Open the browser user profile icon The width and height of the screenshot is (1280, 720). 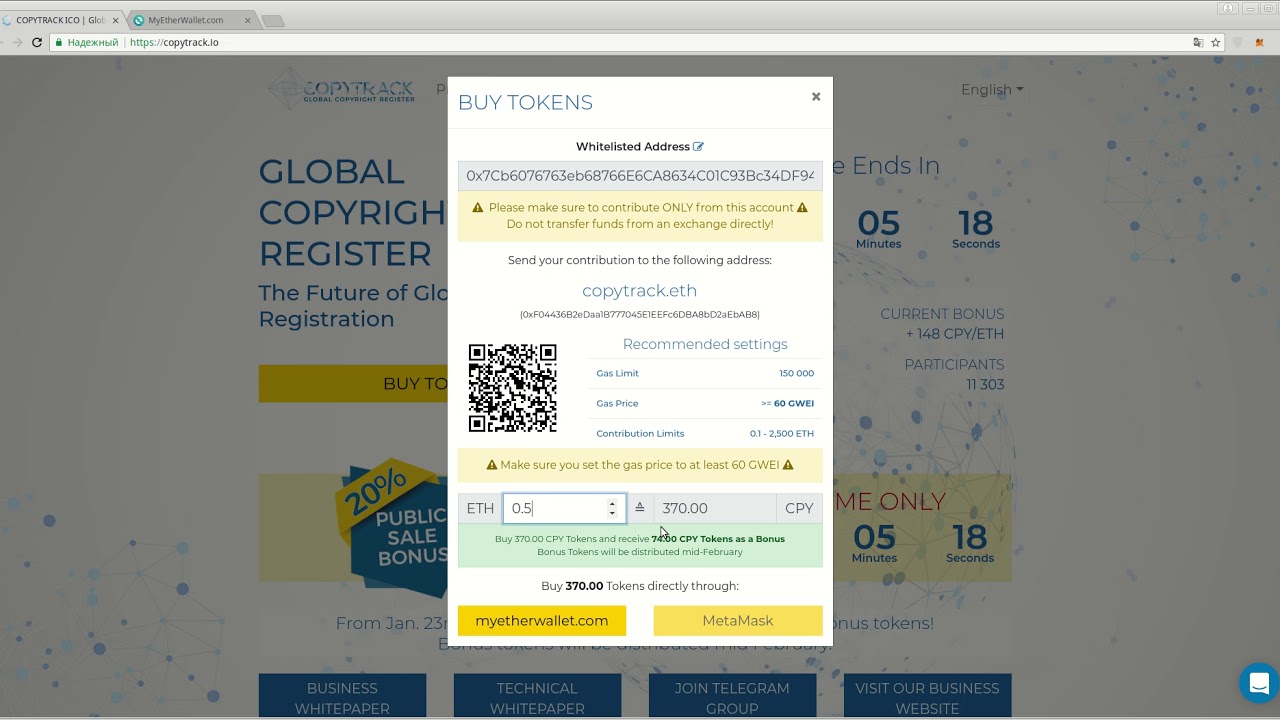(1228, 8)
